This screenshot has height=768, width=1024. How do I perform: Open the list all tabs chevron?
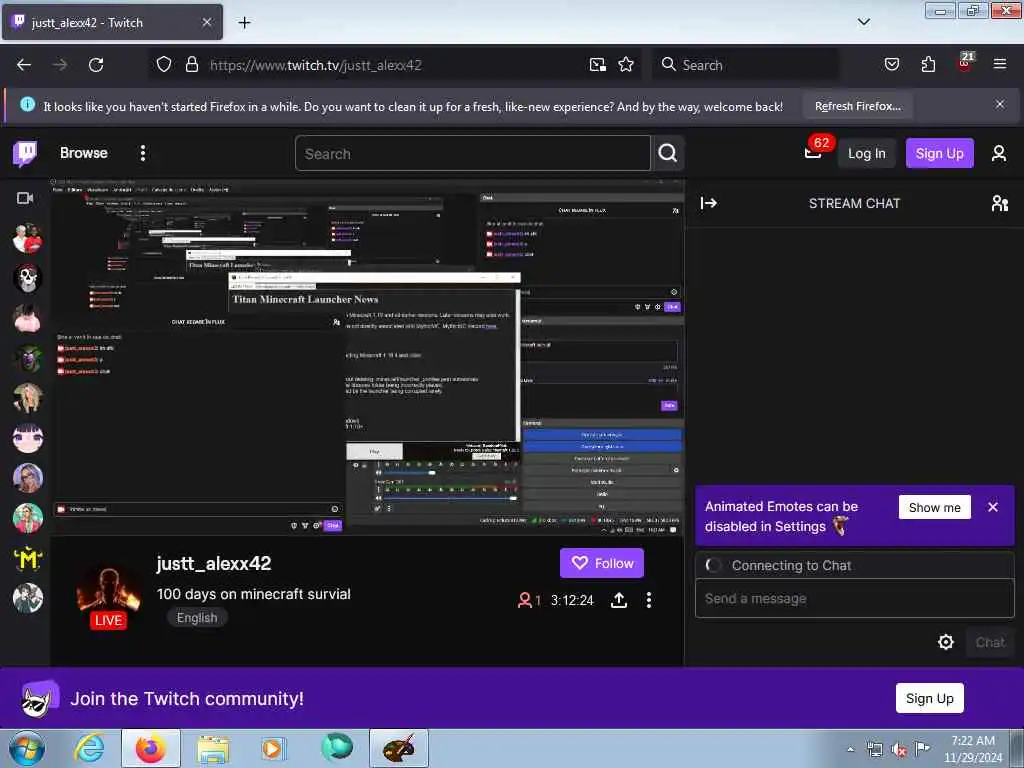(x=863, y=22)
